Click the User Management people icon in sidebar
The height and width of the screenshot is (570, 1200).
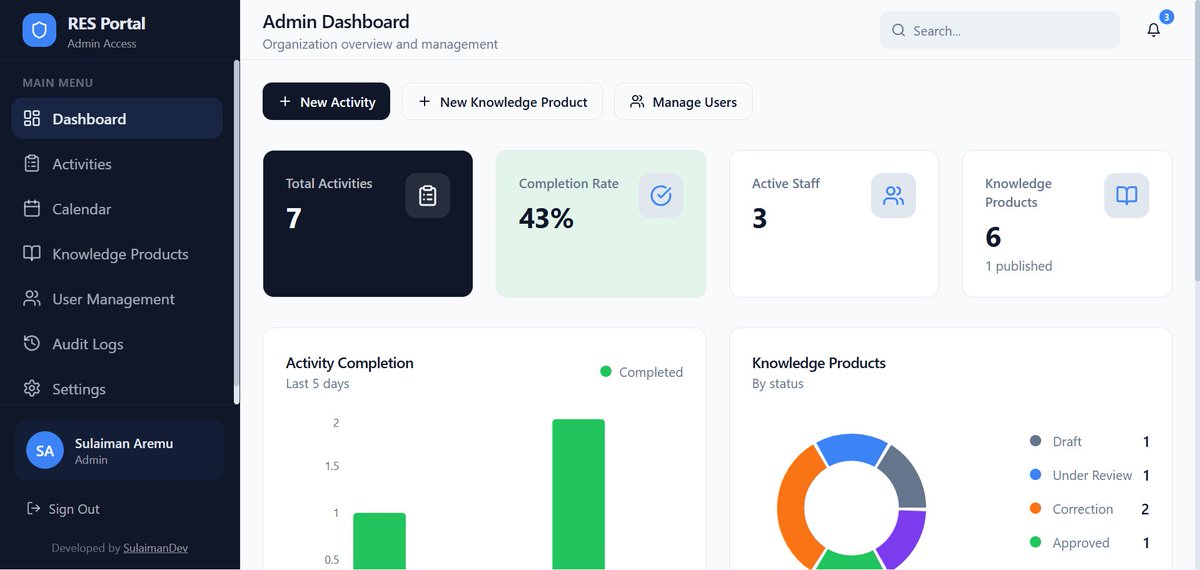[x=32, y=298]
